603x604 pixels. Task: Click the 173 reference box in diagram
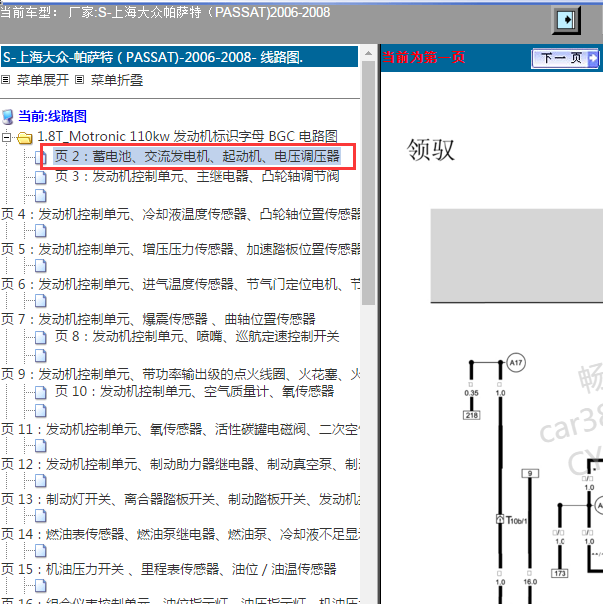click(560, 573)
